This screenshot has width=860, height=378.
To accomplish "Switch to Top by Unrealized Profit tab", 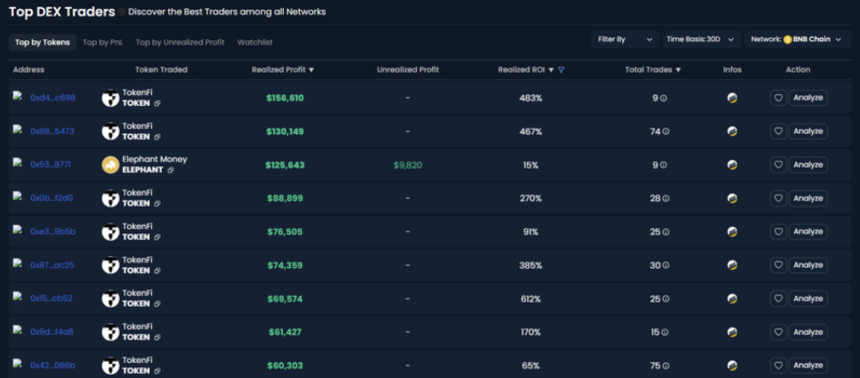I will pos(180,42).
